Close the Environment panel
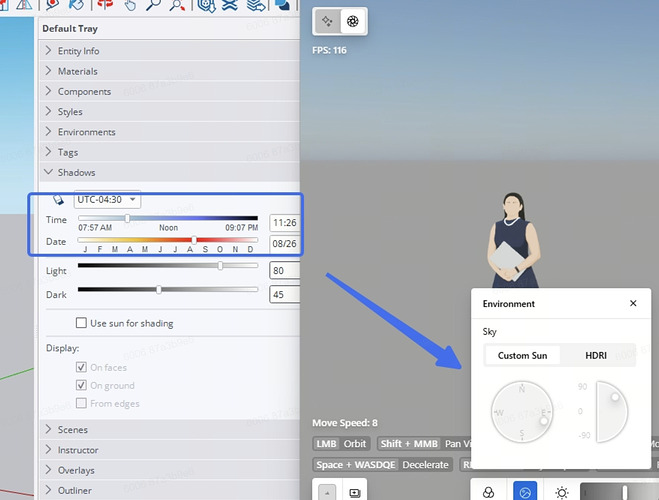659x500 pixels. 633,303
